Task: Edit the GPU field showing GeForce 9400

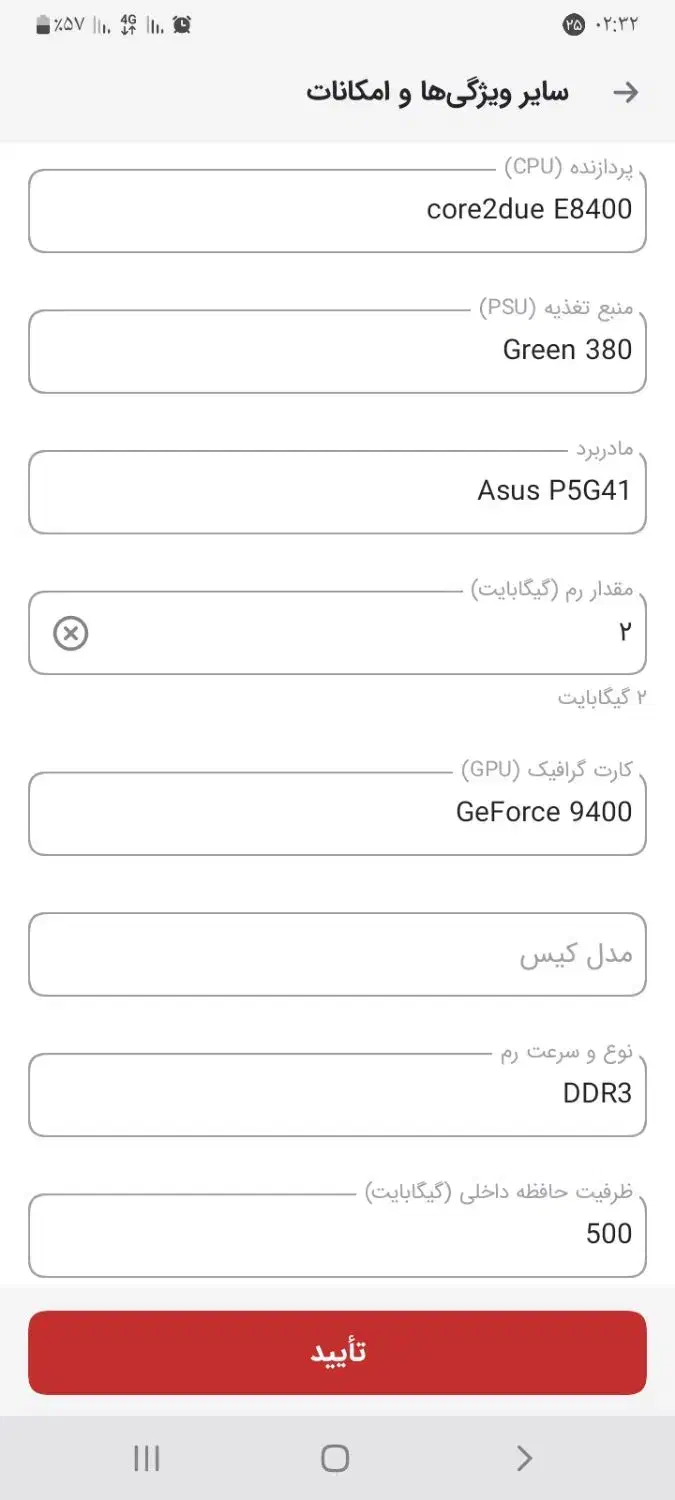Action: (337, 812)
